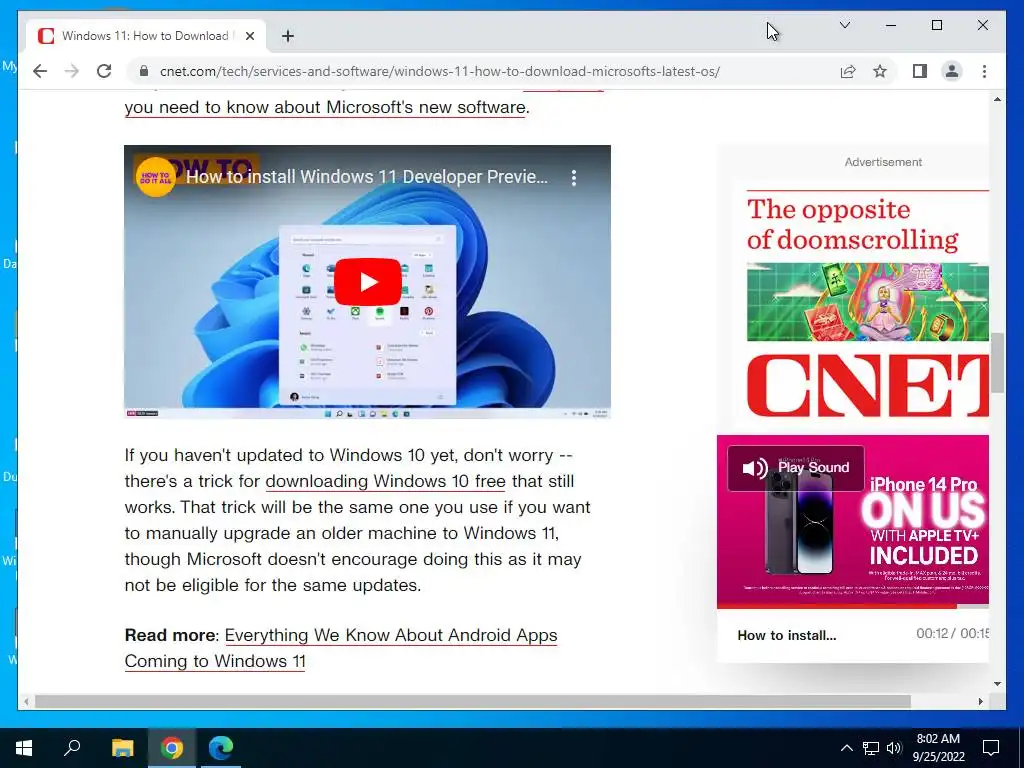Open Chrome three-dot menu

(x=984, y=71)
